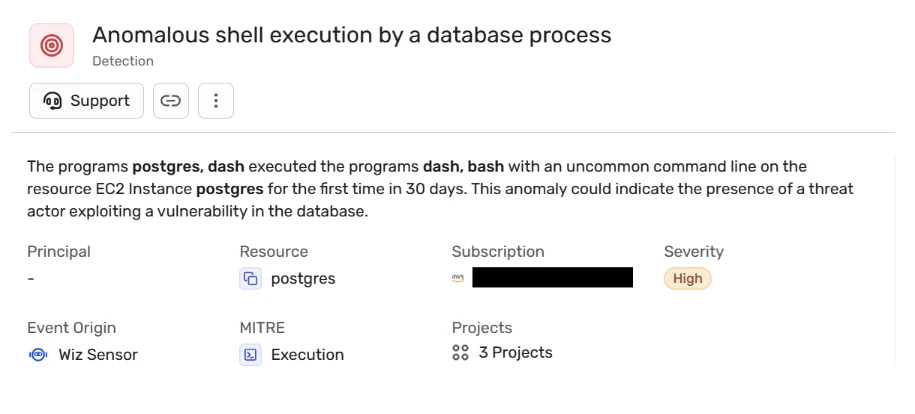
Task: Click the Wiz Sensor icon
Action: coord(38,354)
